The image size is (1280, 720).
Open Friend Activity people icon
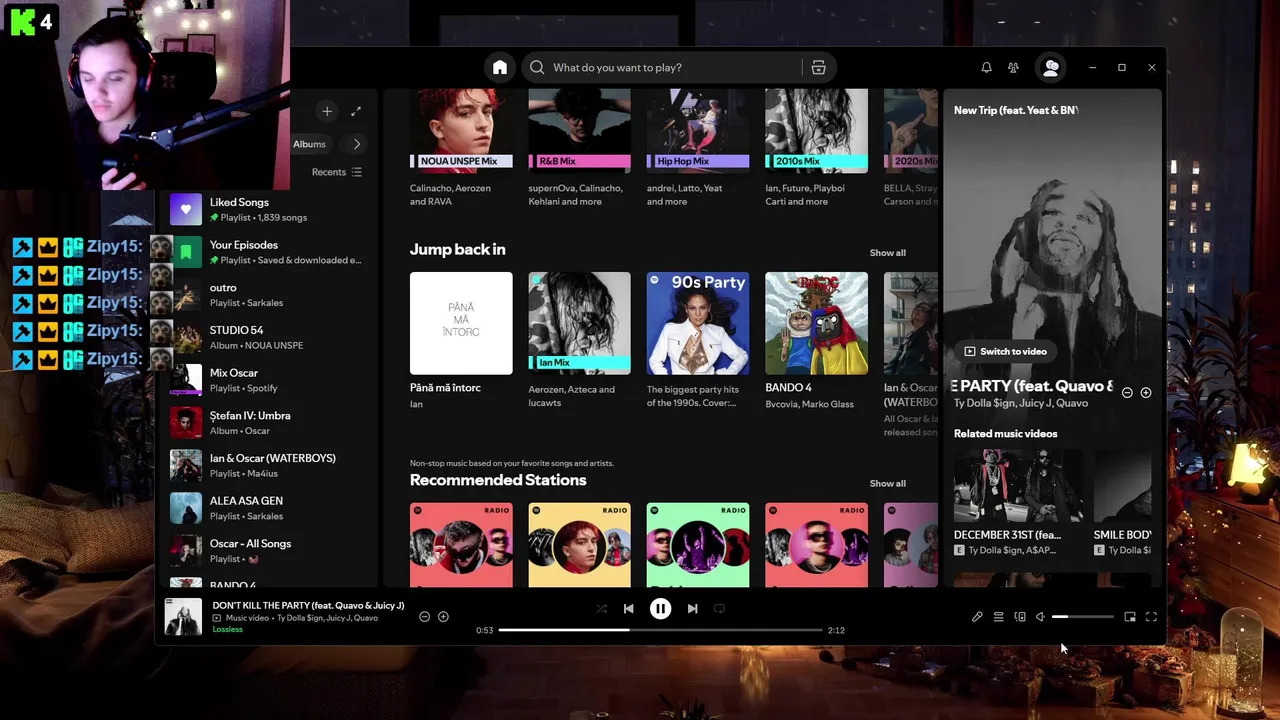click(x=1013, y=67)
